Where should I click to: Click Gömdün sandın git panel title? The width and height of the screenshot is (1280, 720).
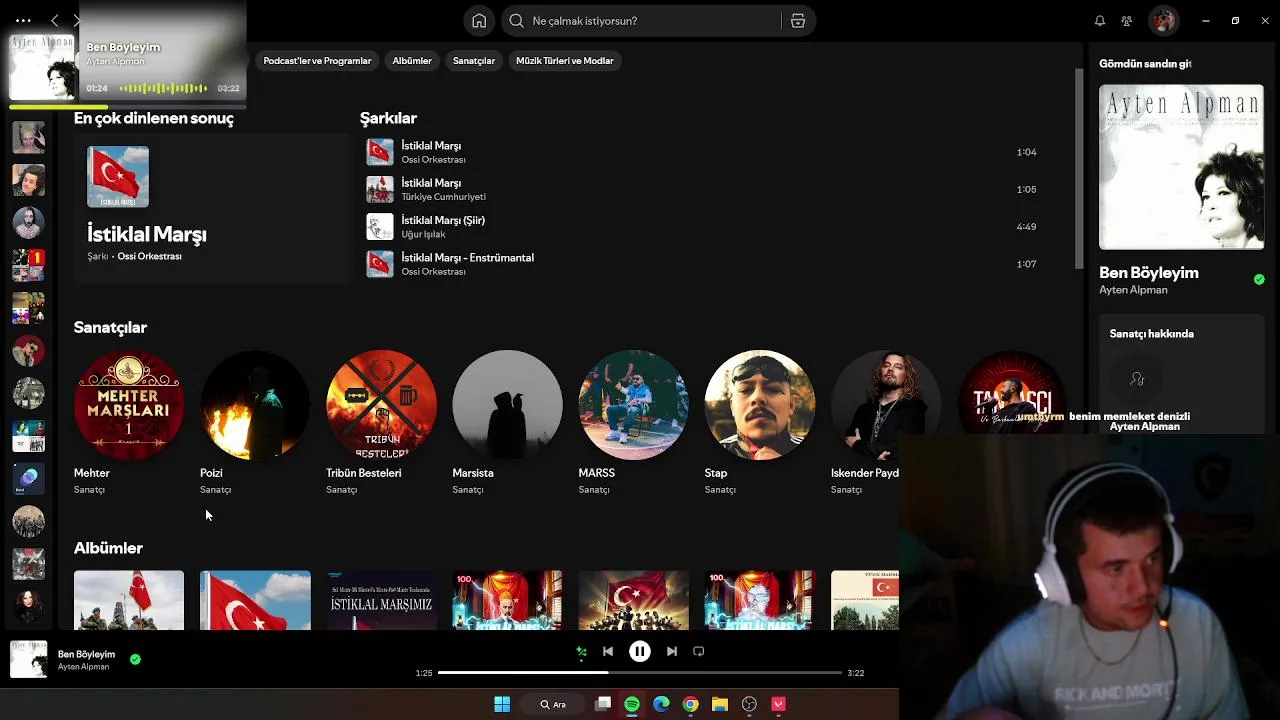tap(1145, 64)
